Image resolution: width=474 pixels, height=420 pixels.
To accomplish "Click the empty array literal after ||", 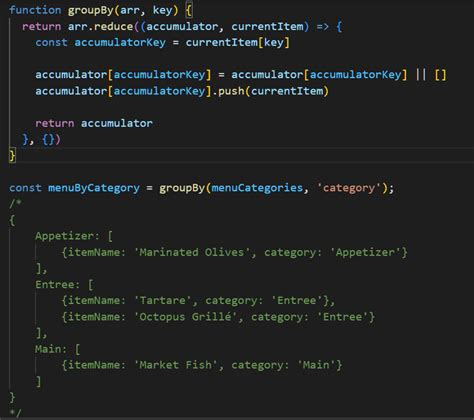I will tap(440, 75).
